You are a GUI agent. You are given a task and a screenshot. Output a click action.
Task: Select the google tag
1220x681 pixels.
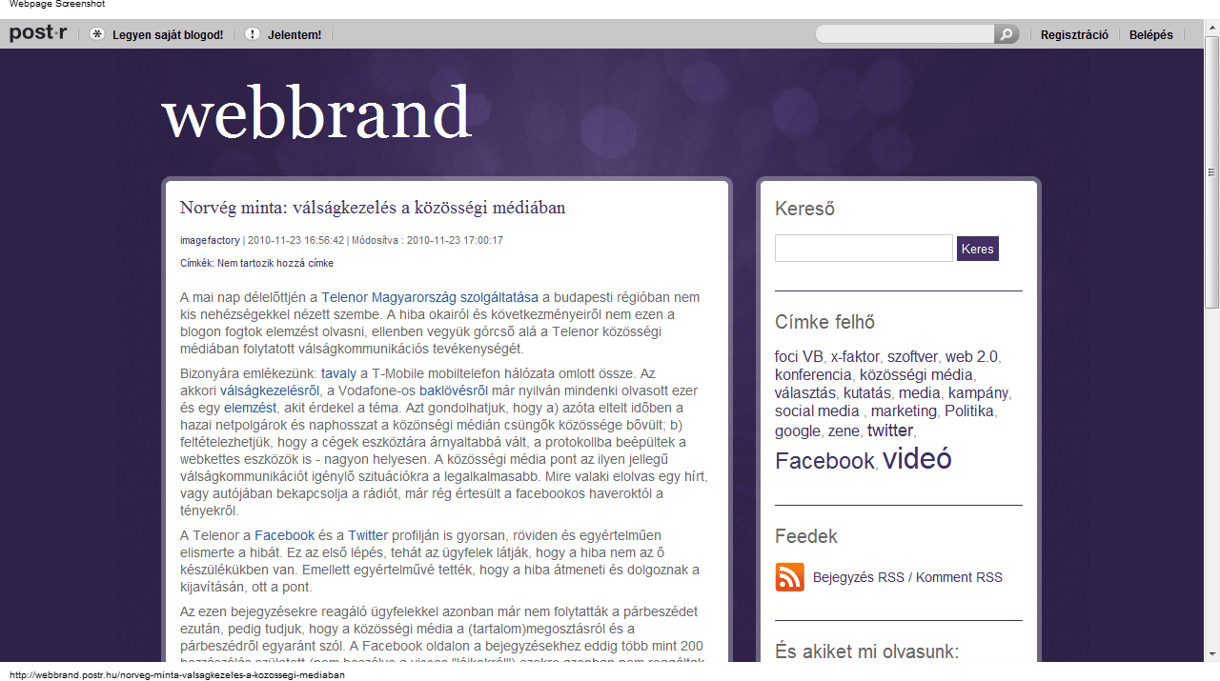tap(797, 431)
